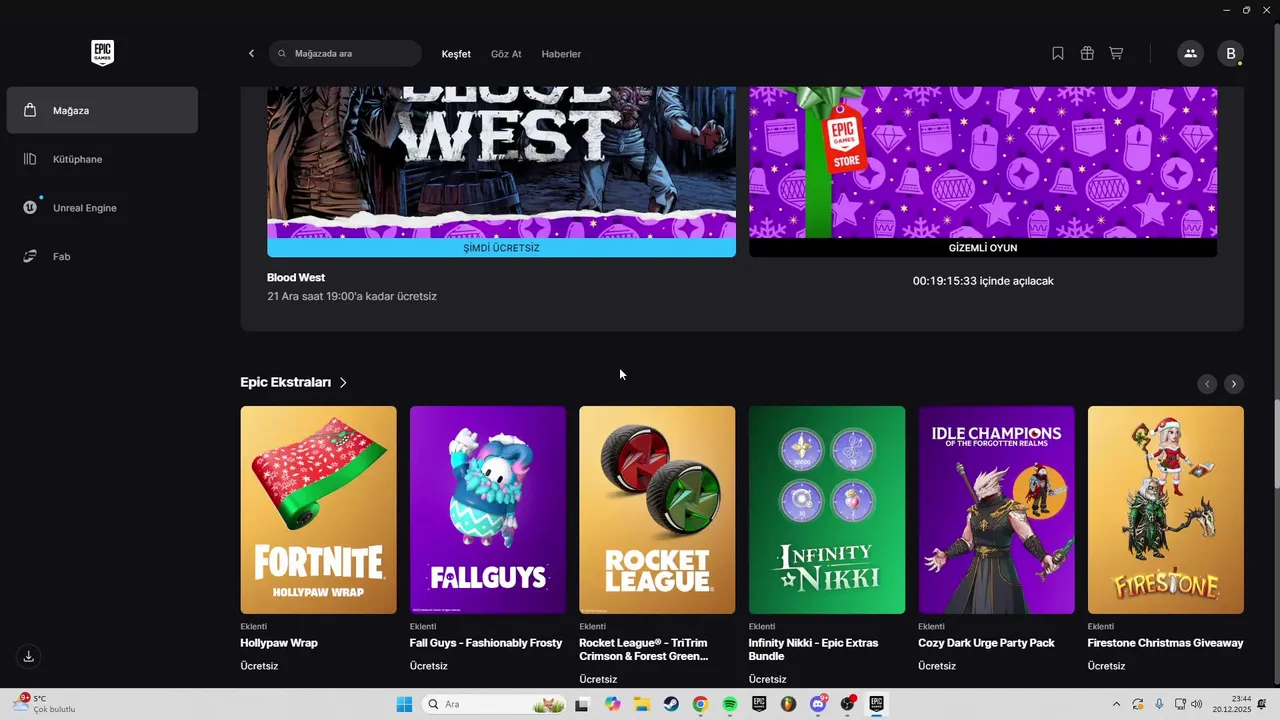Switch to the Haberler tab

point(561,54)
